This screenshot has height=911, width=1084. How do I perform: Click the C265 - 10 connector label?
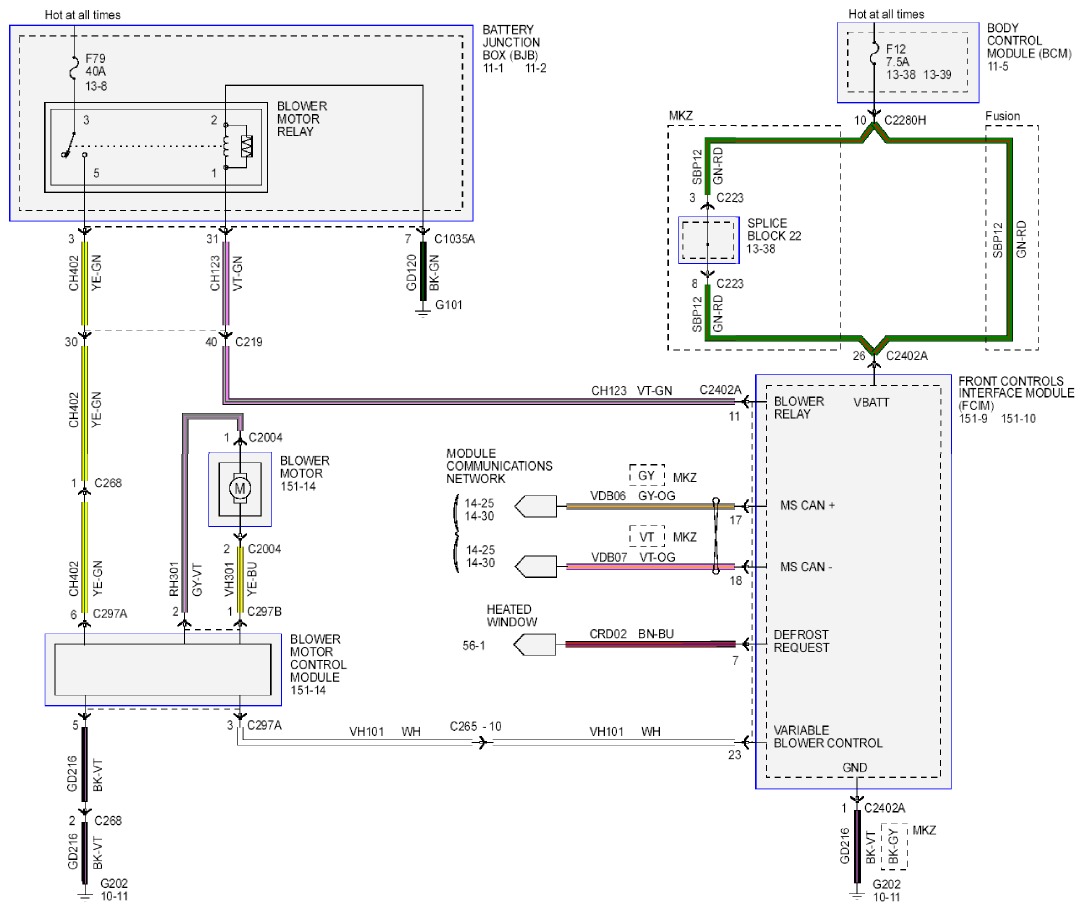(476, 726)
